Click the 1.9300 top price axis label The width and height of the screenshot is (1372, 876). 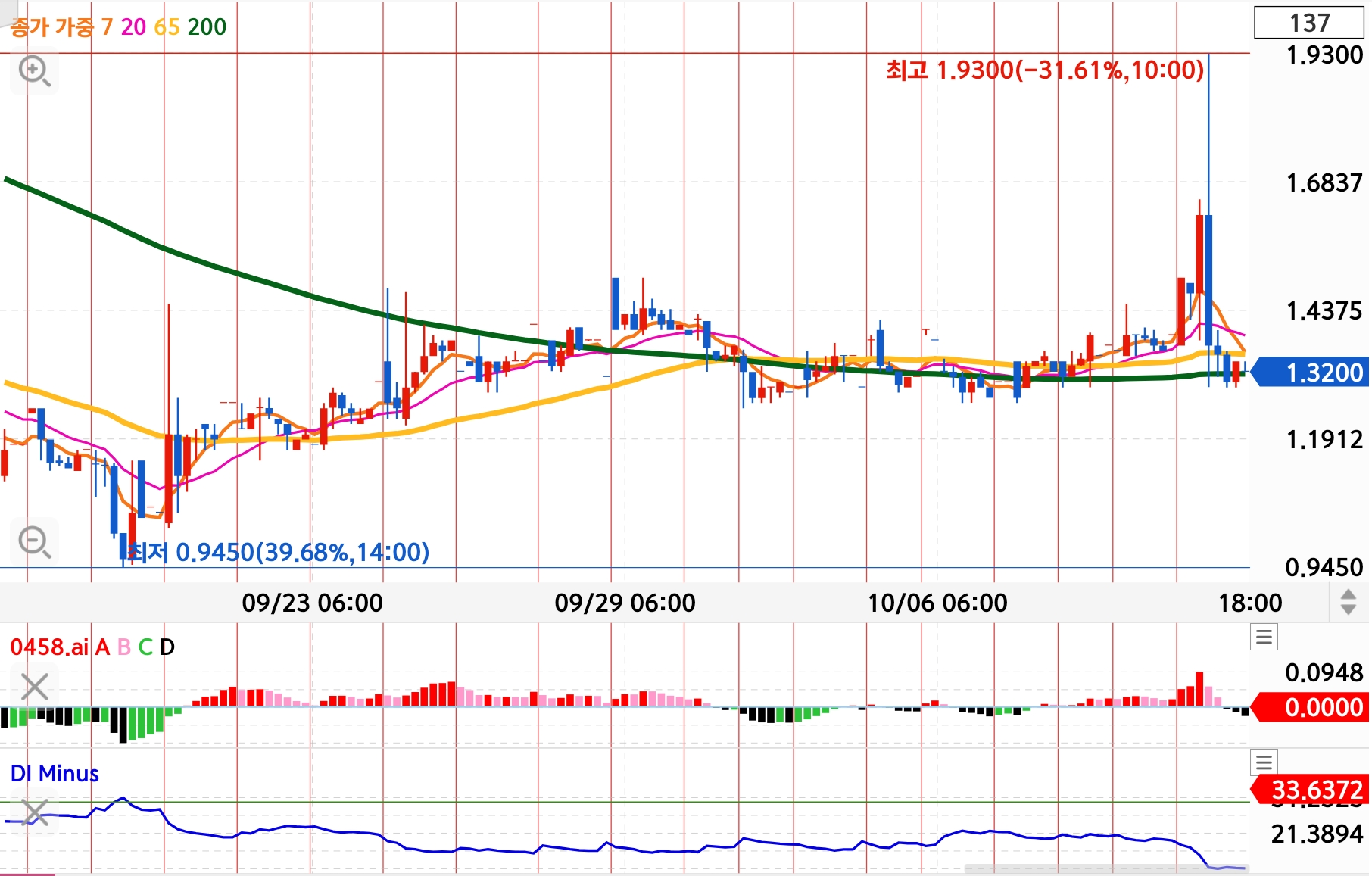point(1324,55)
